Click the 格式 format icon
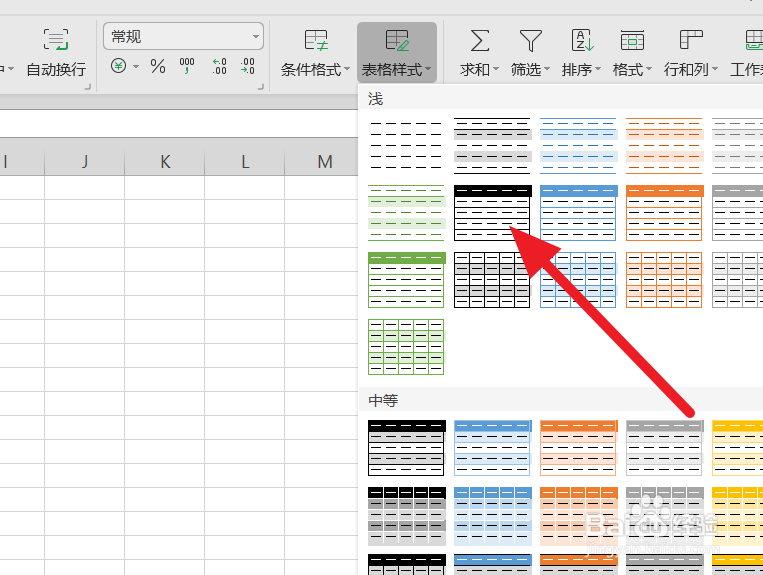Image resolution: width=763 pixels, height=575 pixels. (x=632, y=40)
